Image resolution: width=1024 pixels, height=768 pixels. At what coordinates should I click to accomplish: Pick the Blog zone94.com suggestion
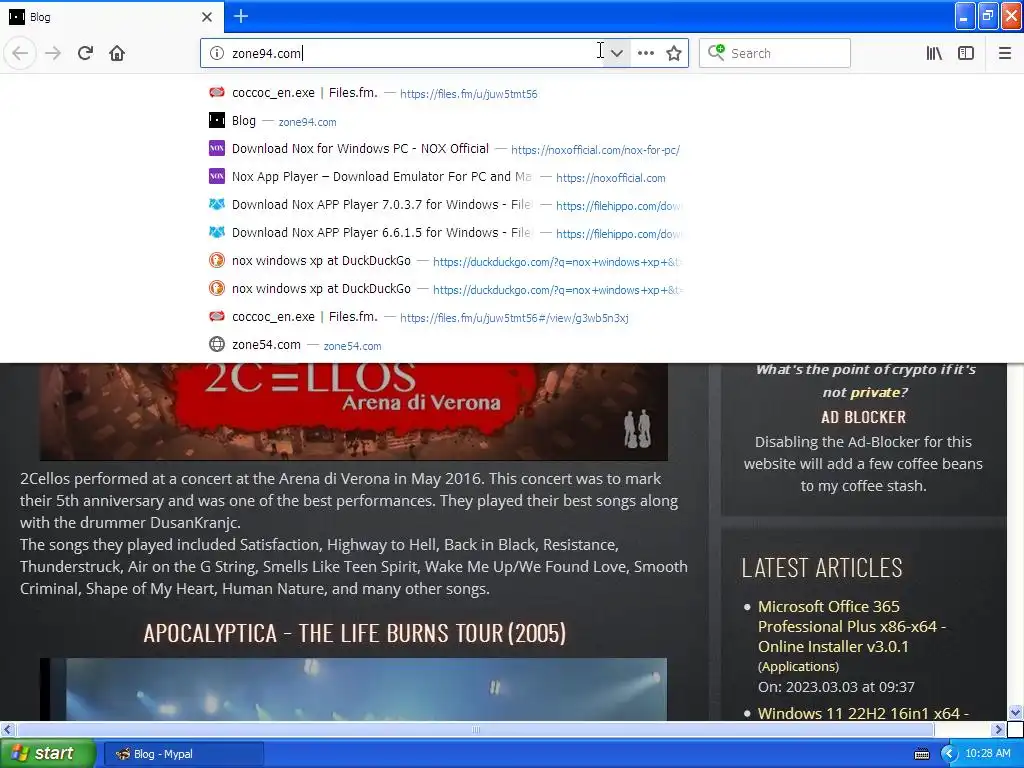pyautogui.click(x=445, y=121)
